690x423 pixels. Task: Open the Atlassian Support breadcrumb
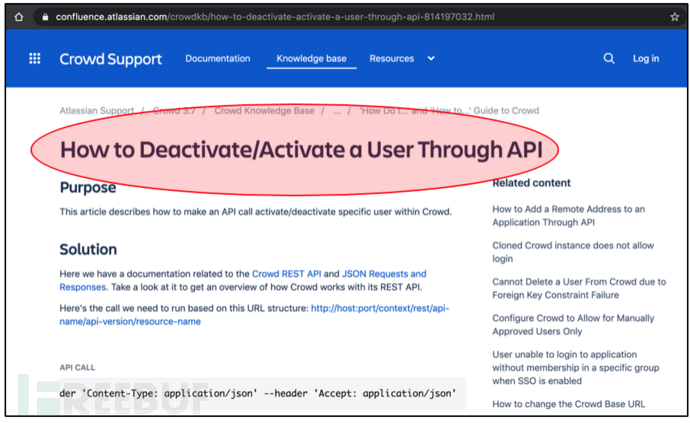coord(97,110)
